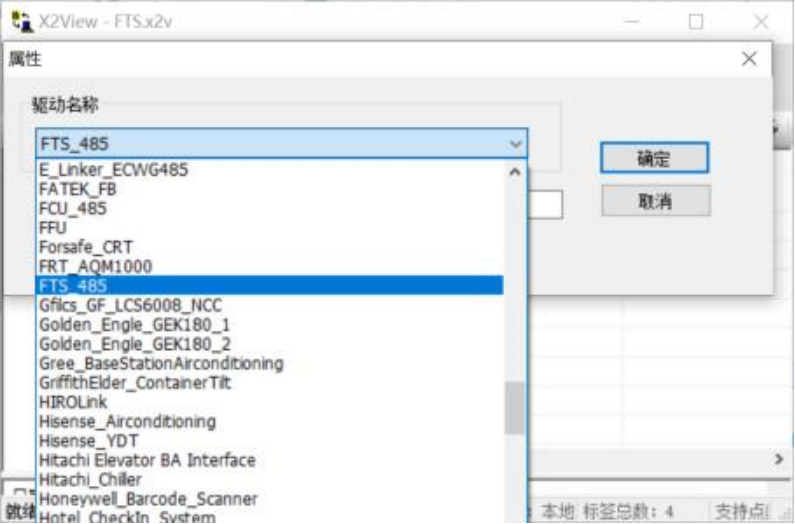Viewport: 795px width, 524px height.
Task: Click horizontal scroll right arrow in main window
Action: tap(779, 459)
